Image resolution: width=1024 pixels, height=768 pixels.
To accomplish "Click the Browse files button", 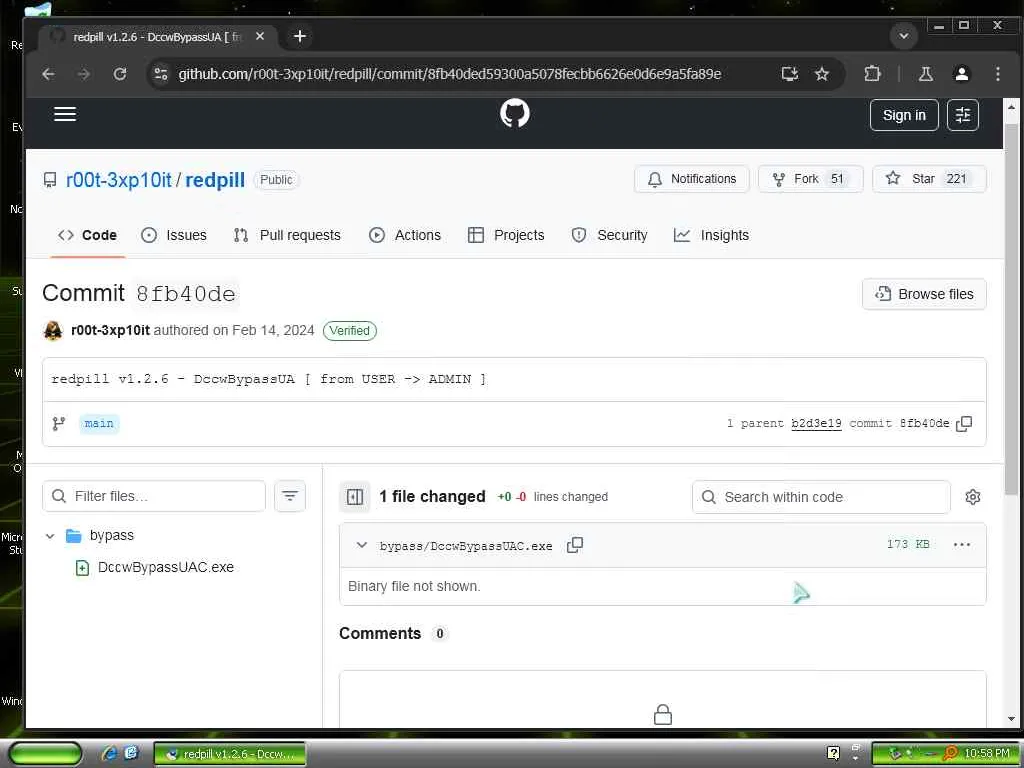I will [924, 294].
